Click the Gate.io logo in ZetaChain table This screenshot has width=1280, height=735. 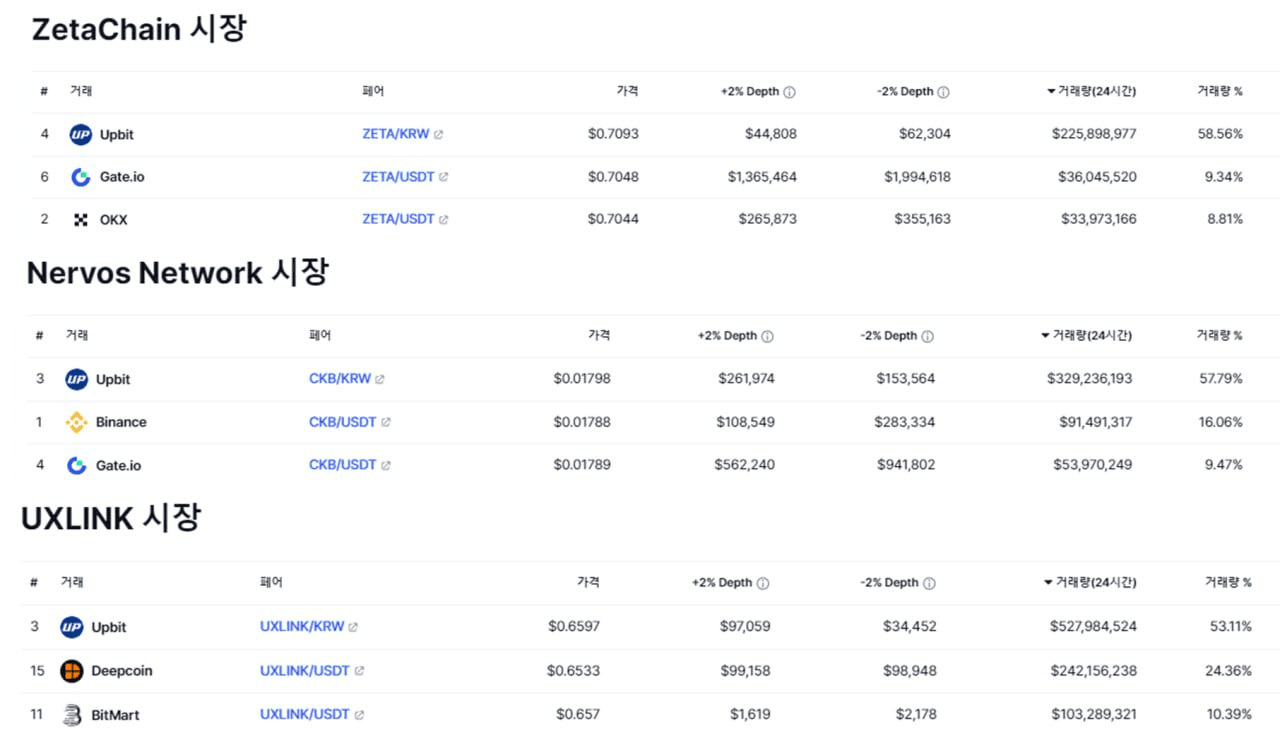[x=81, y=177]
